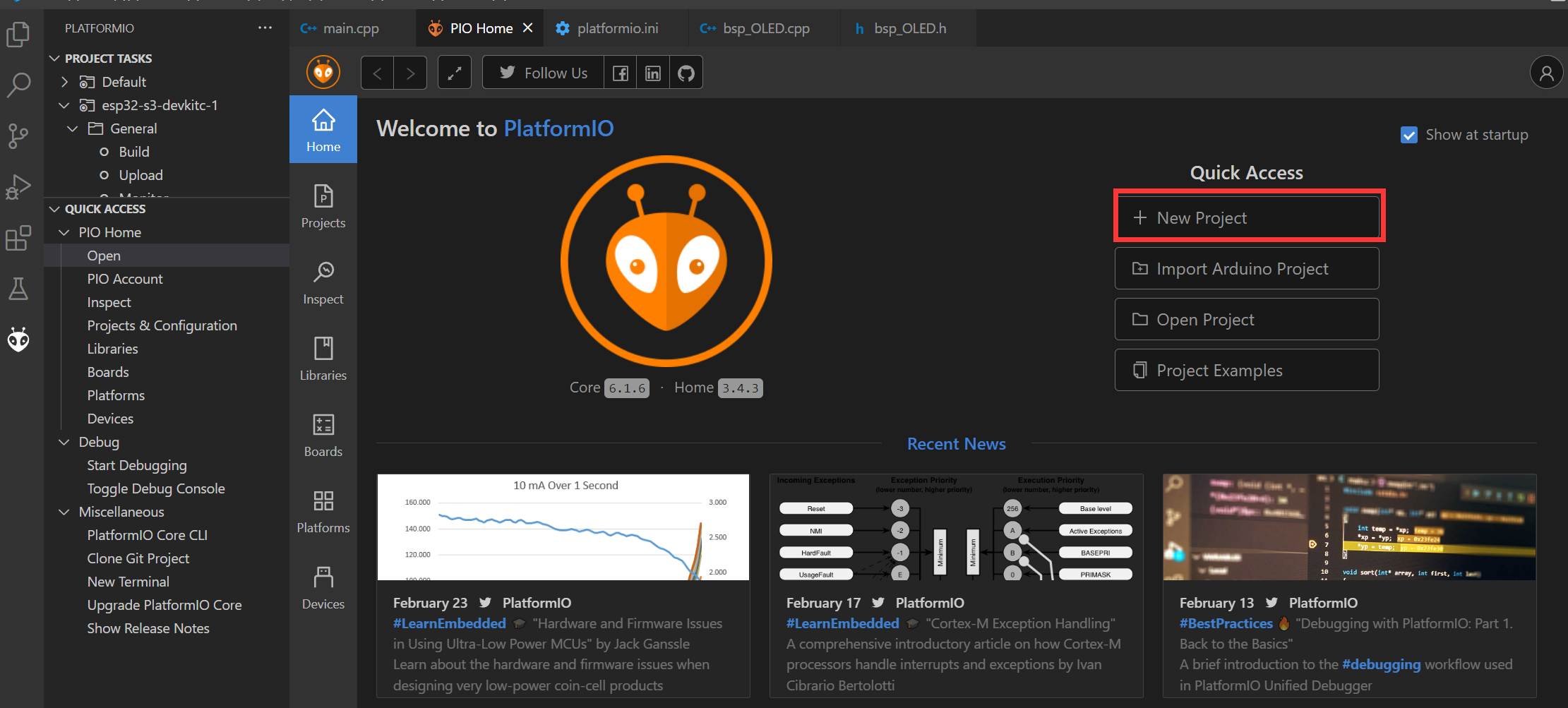
Task: Open the GitHub icon link
Action: [686, 73]
